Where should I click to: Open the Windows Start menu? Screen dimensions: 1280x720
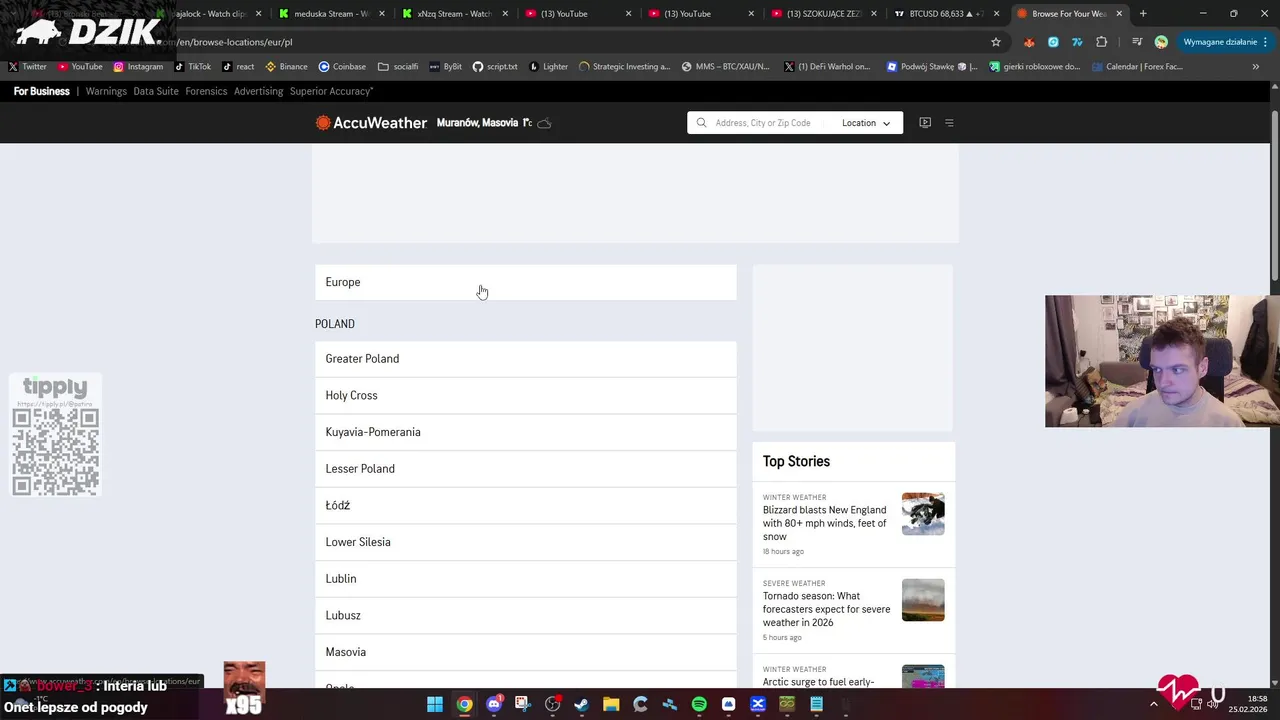(x=435, y=704)
